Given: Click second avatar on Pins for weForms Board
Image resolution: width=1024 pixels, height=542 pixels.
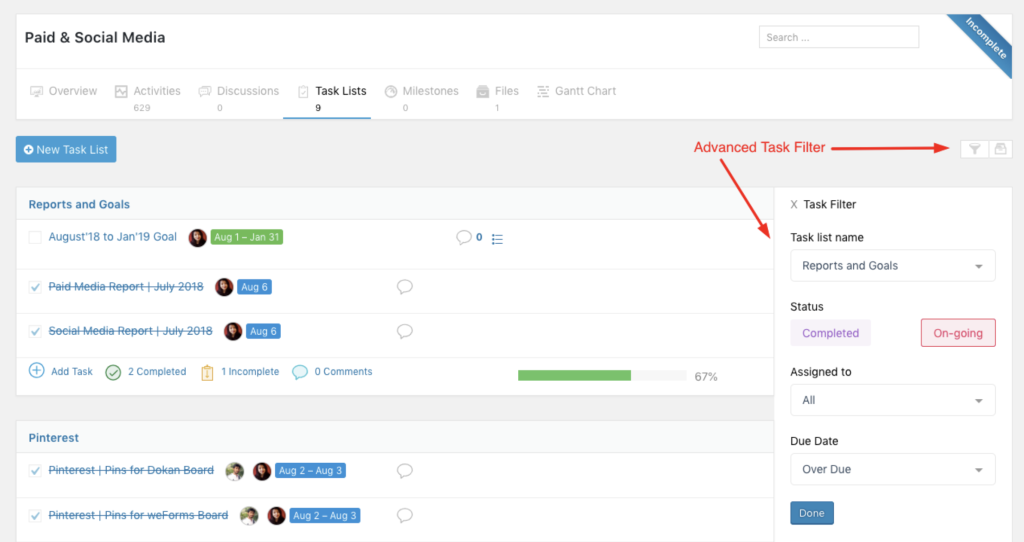Looking at the screenshot, I should pyautogui.click(x=276, y=516).
